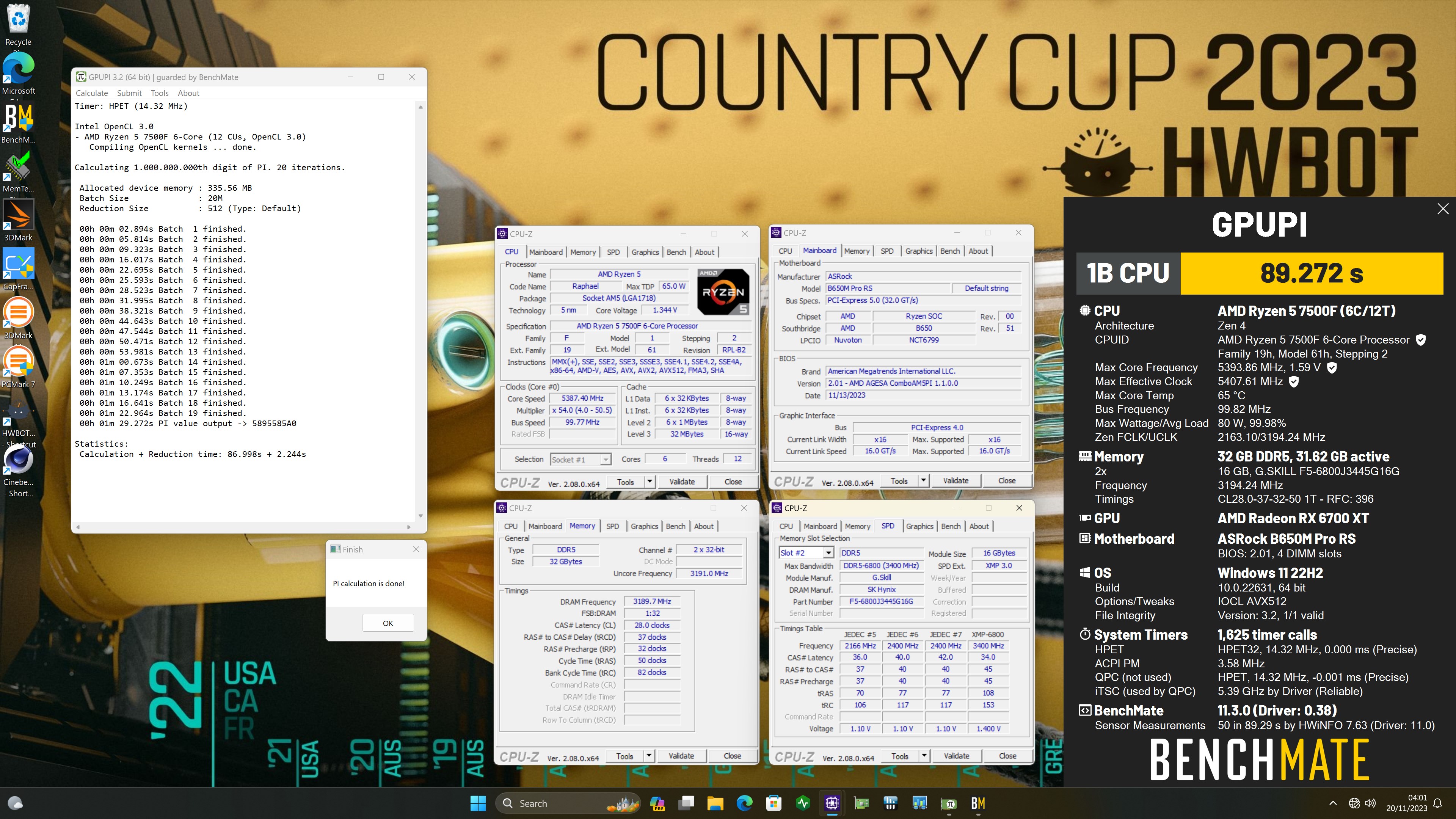Screen dimensions: 1456x819
Task: Switch to GPUPI via its pi taskbar icon
Action: click(x=949, y=803)
